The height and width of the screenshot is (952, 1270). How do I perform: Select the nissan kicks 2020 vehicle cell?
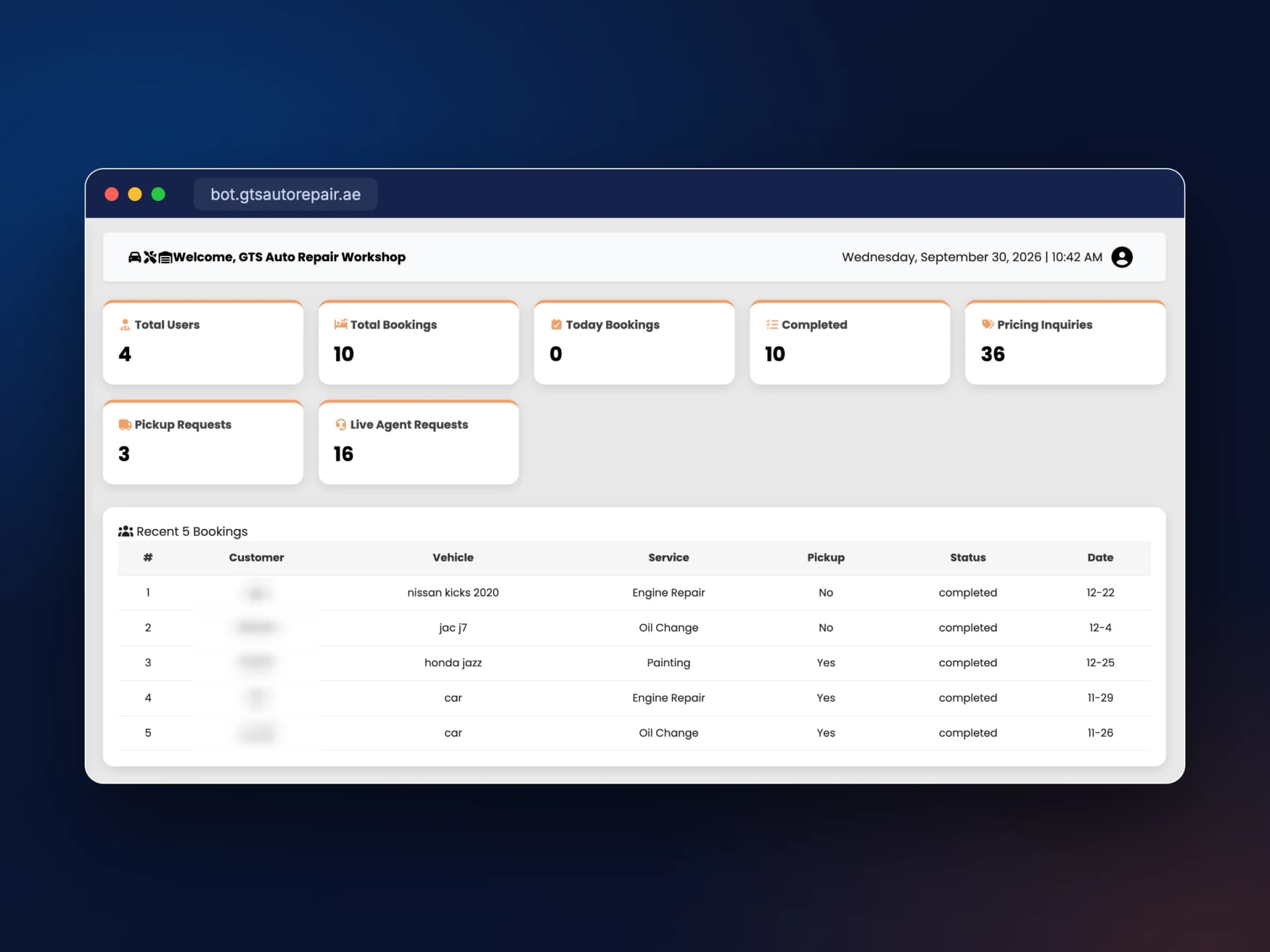453,592
